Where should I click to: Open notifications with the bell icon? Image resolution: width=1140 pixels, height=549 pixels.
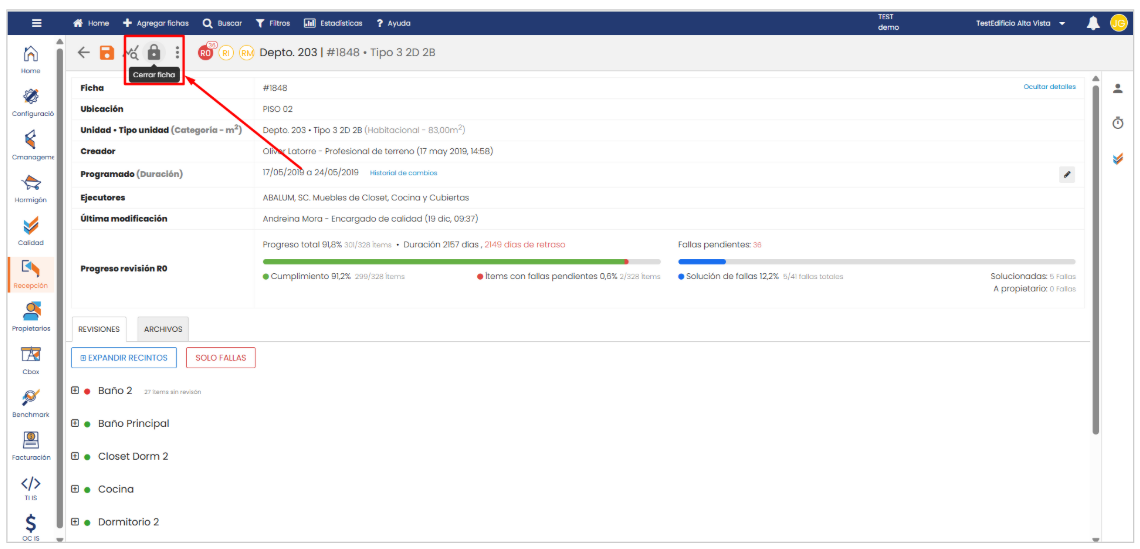pos(1093,23)
